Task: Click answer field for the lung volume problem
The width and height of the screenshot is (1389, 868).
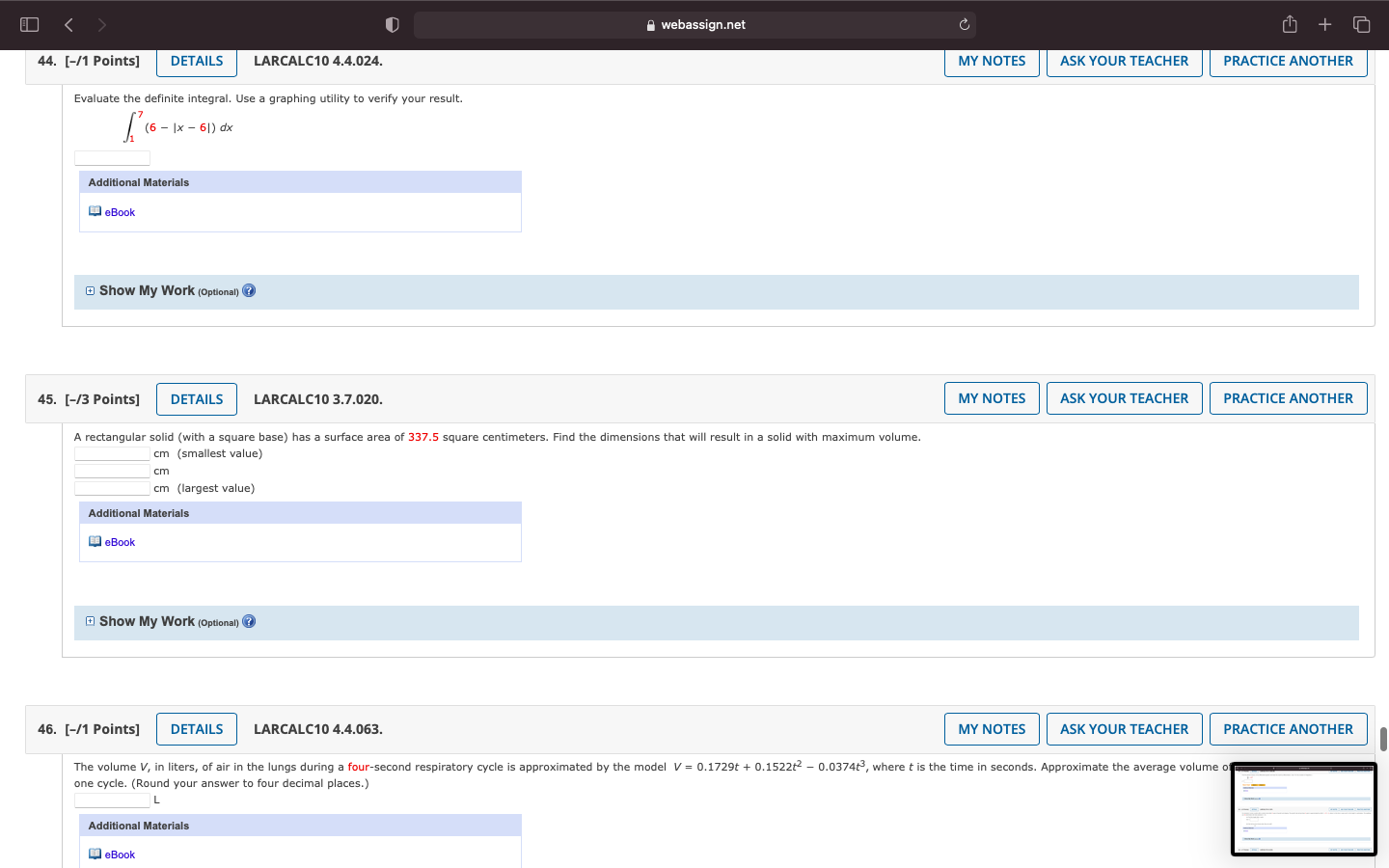Action: point(112,799)
